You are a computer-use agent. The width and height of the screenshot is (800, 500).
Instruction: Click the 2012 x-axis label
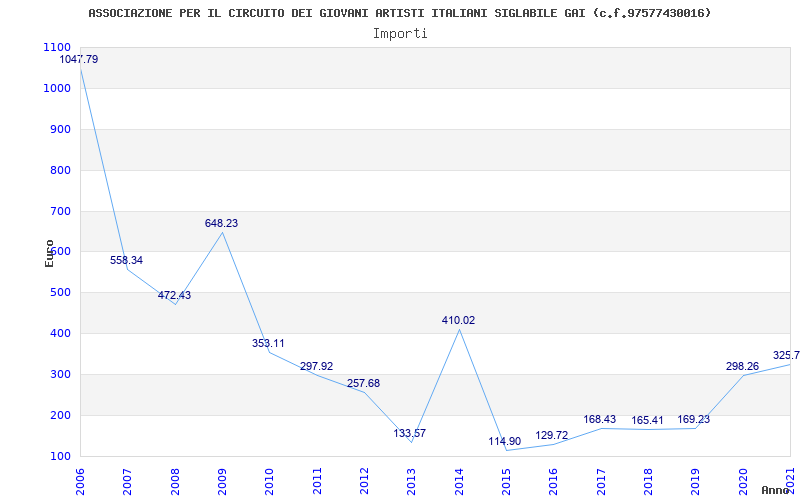pyautogui.click(x=364, y=481)
